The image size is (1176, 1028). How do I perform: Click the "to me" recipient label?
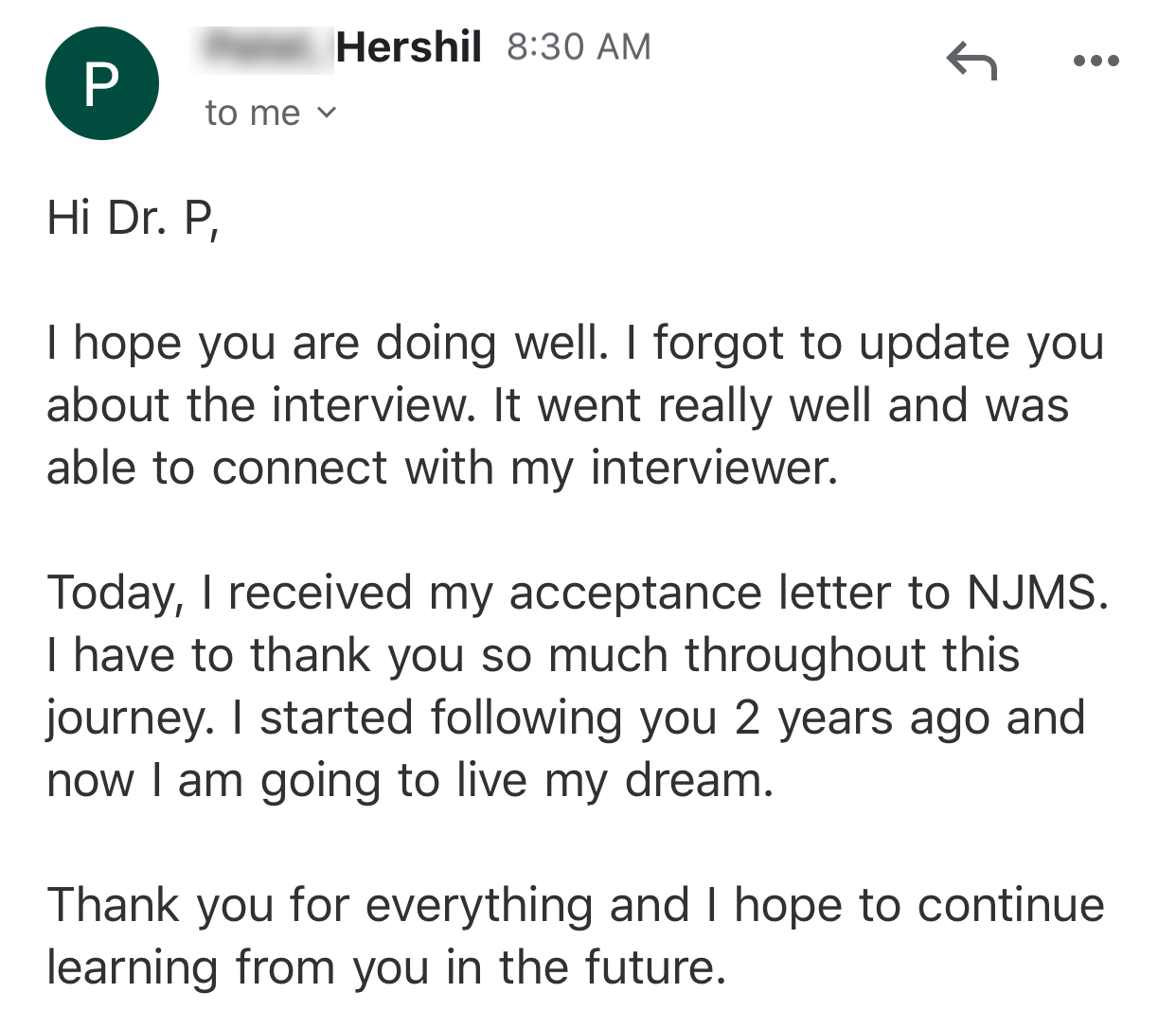coord(252,114)
